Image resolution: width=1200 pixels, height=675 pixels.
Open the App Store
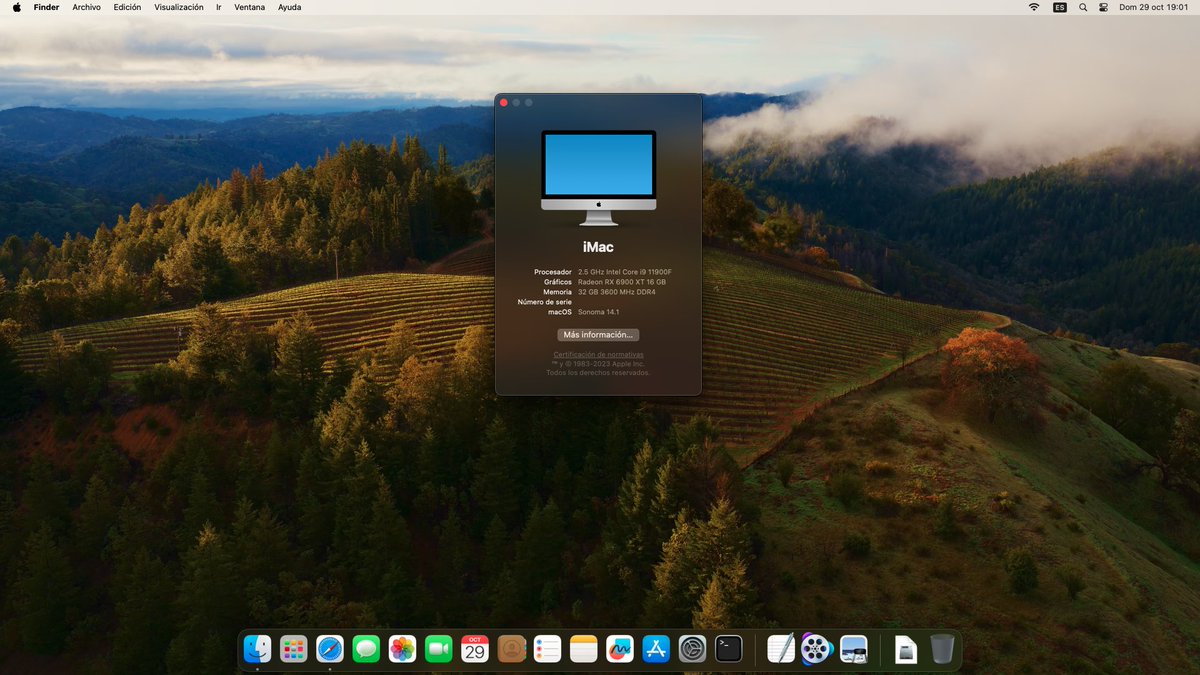(655, 649)
